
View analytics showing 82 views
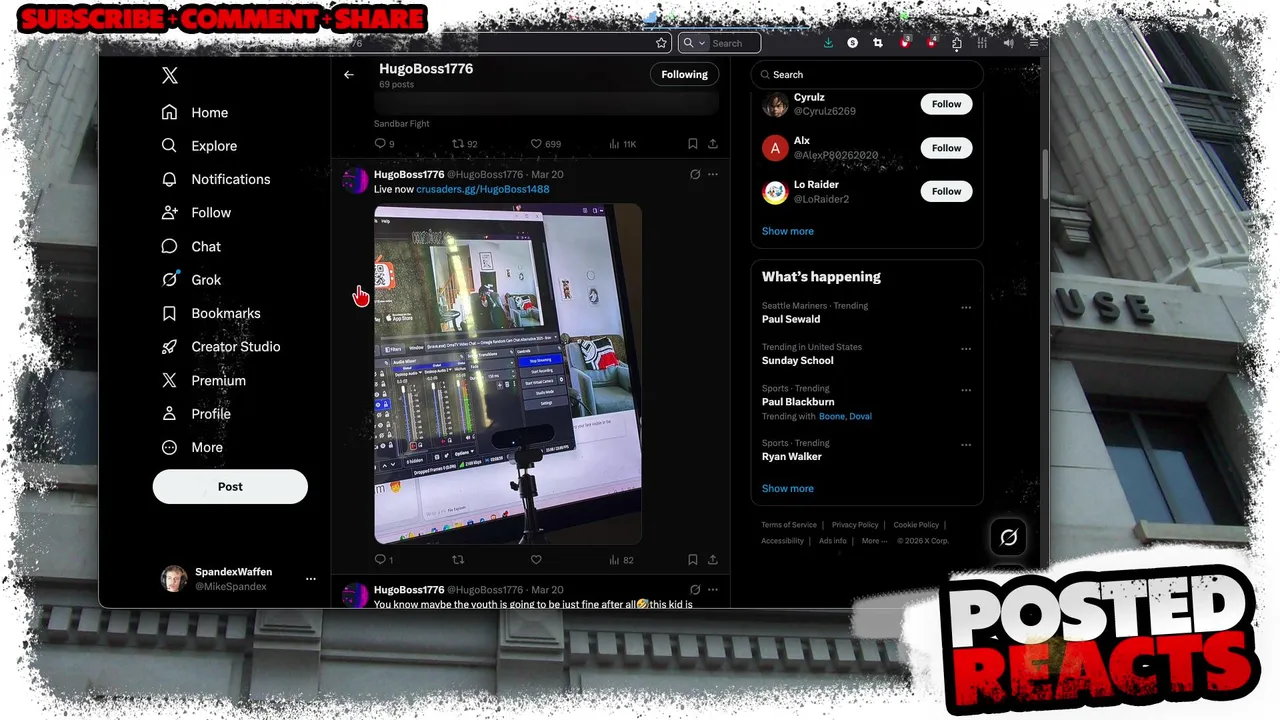pos(621,560)
